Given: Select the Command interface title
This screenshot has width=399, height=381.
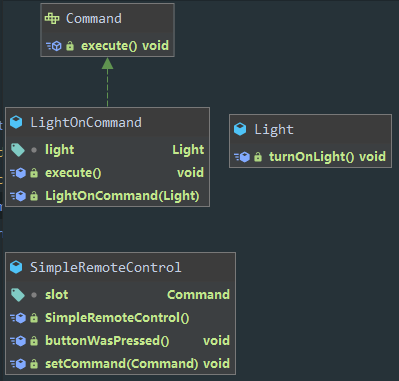Looking at the screenshot, I should pos(94,18).
